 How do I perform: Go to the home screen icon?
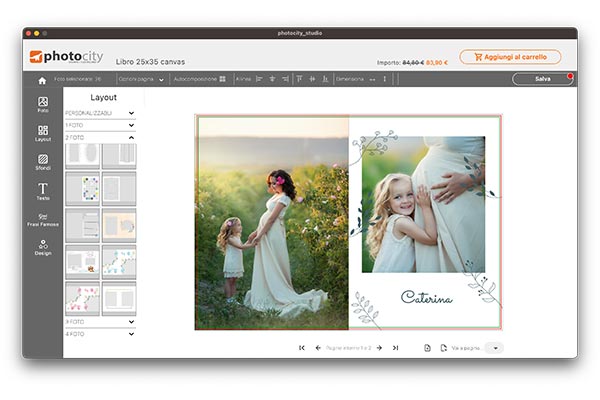(42, 80)
